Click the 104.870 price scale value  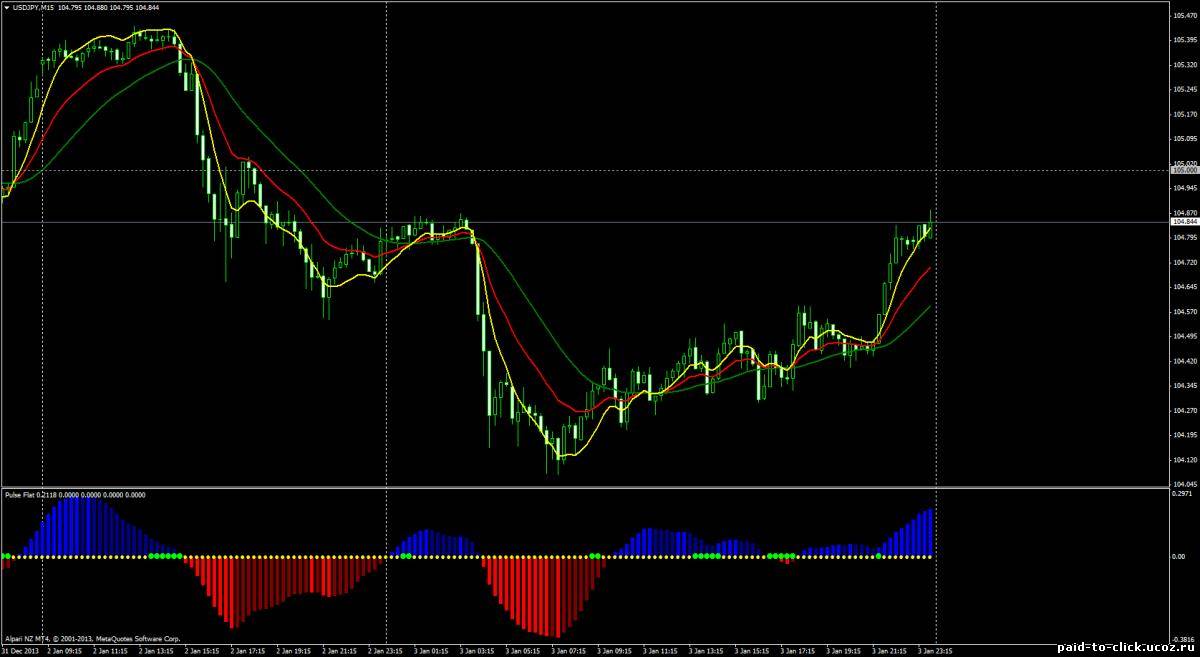pyautogui.click(x=1184, y=212)
